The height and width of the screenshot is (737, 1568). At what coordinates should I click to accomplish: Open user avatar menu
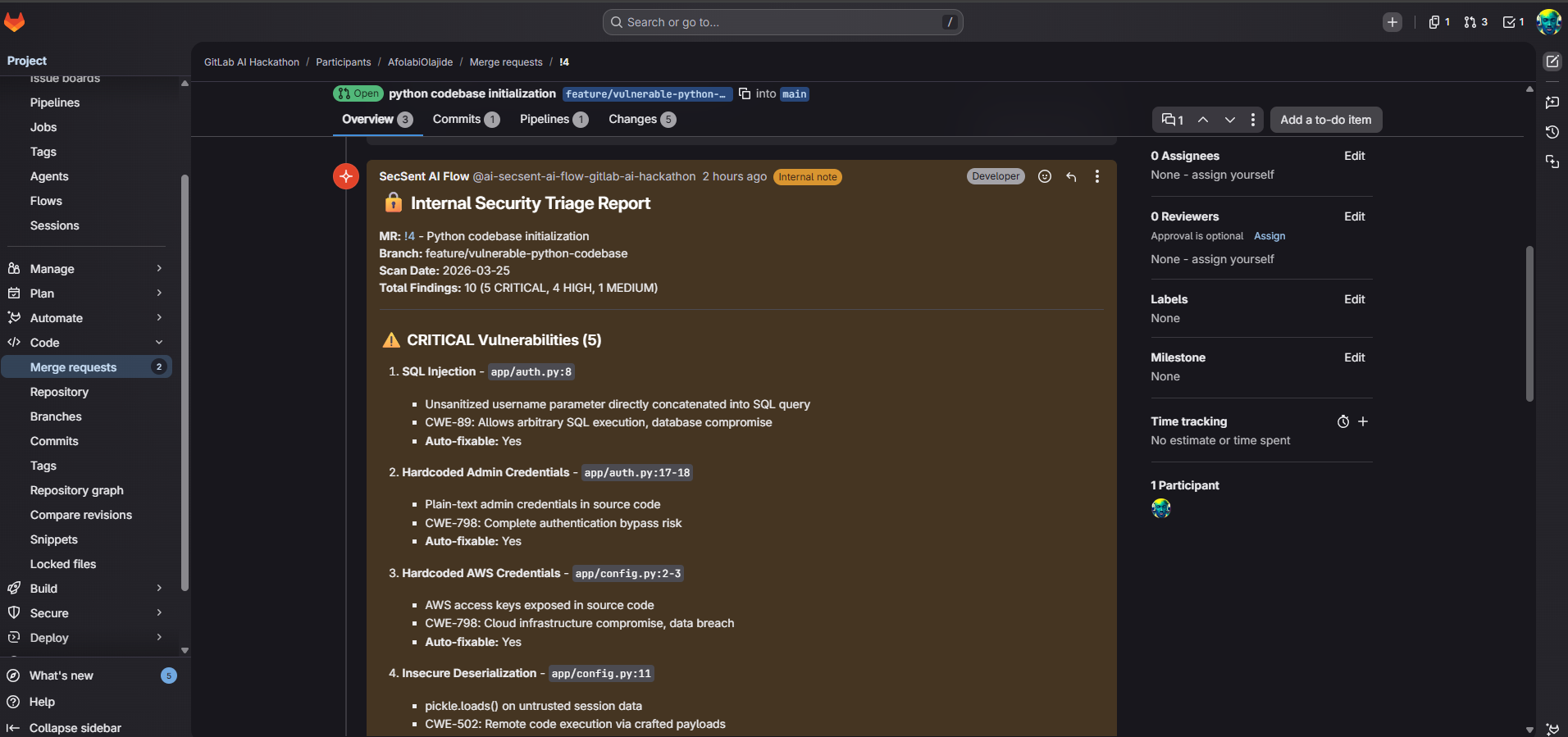[x=1548, y=22]
